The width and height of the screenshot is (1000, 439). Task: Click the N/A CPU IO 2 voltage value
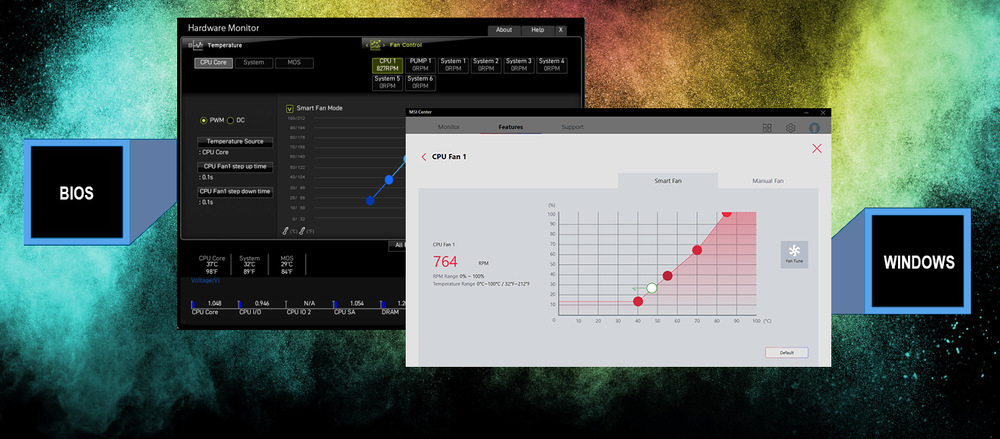(309, 304)
